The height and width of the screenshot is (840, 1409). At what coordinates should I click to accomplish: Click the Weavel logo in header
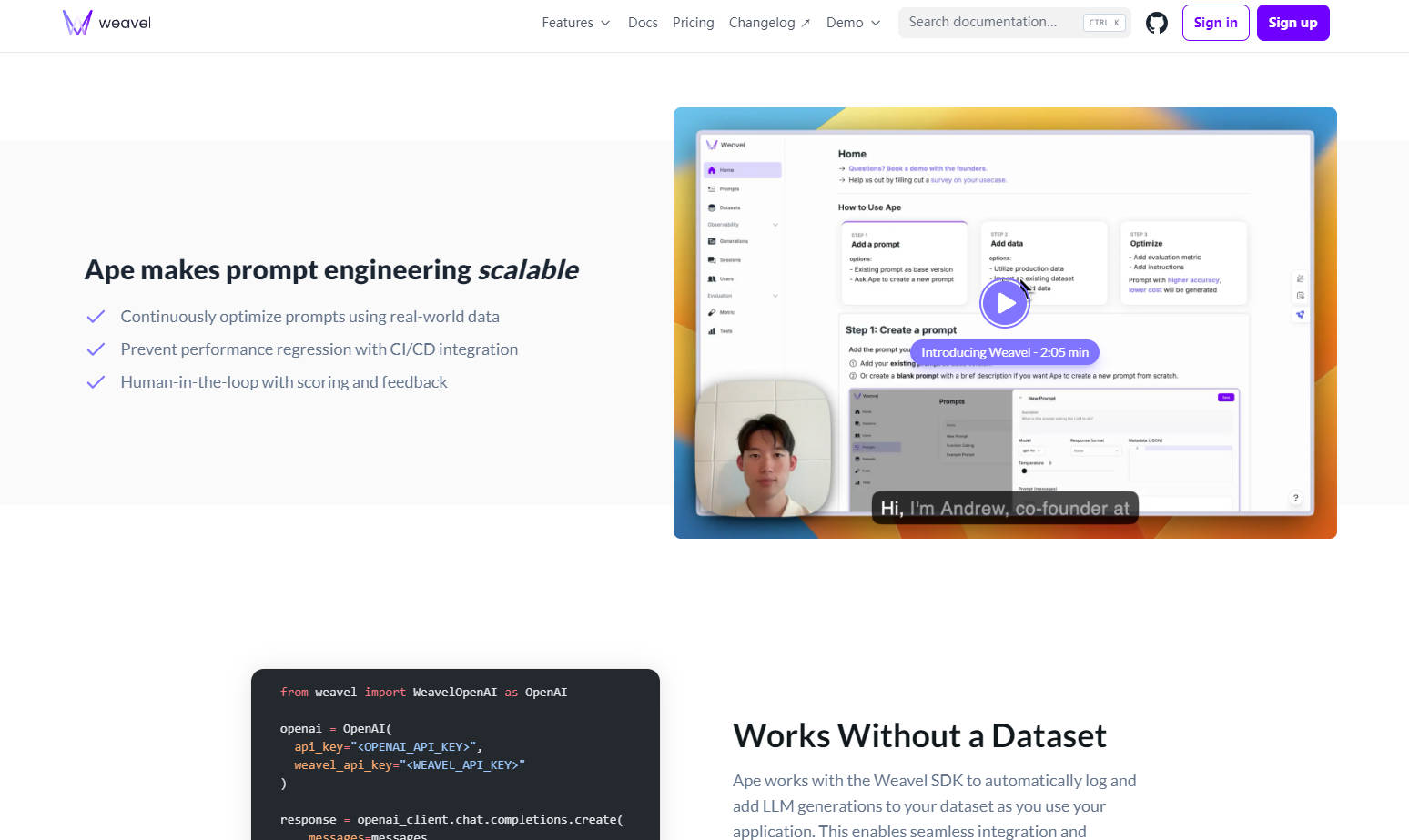tap(106, 23)
